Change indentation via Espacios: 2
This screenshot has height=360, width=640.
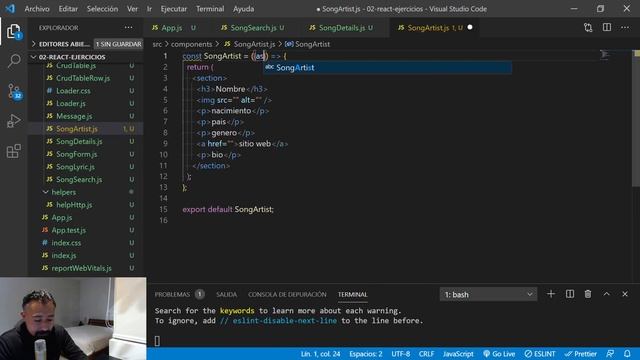tap(366, 354)
